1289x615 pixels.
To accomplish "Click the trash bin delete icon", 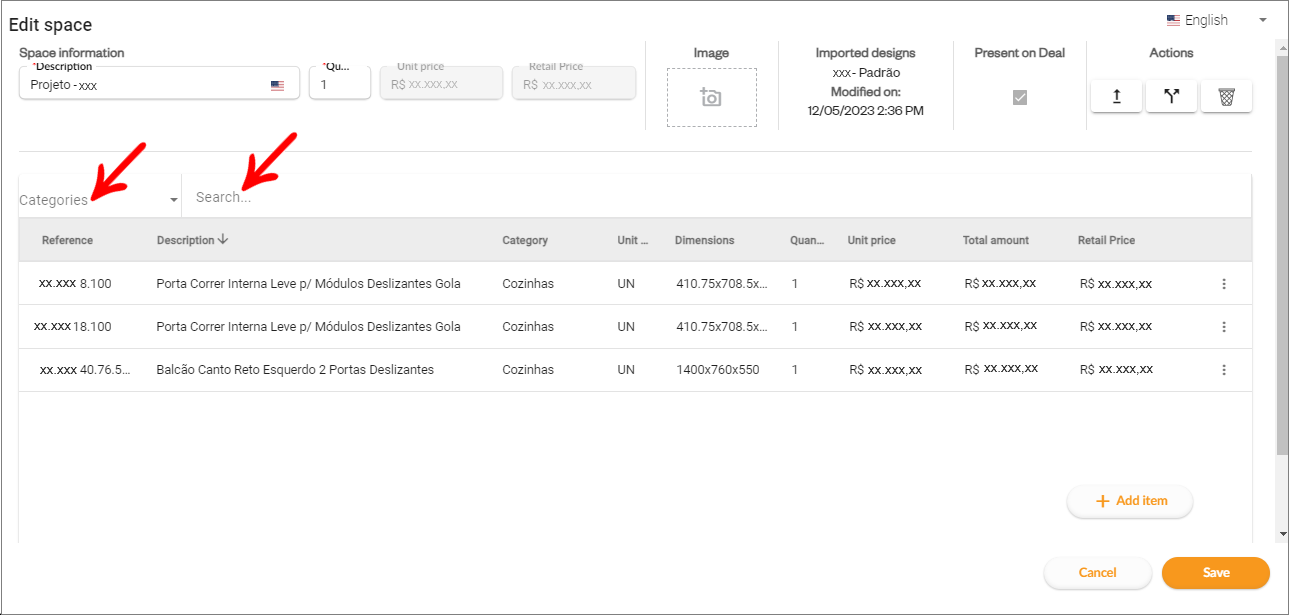I will point(1226,96).
